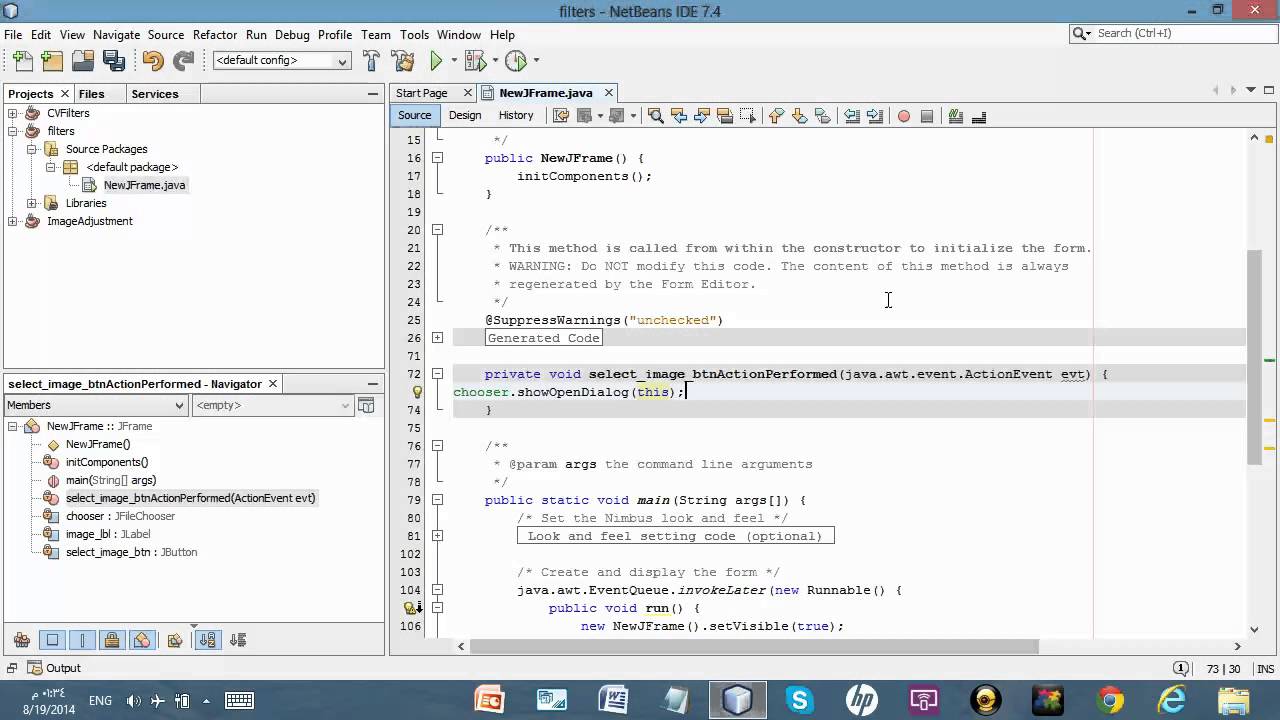Click the editor horizontal scrollbar
The image size is (1280, 720).
754,646
